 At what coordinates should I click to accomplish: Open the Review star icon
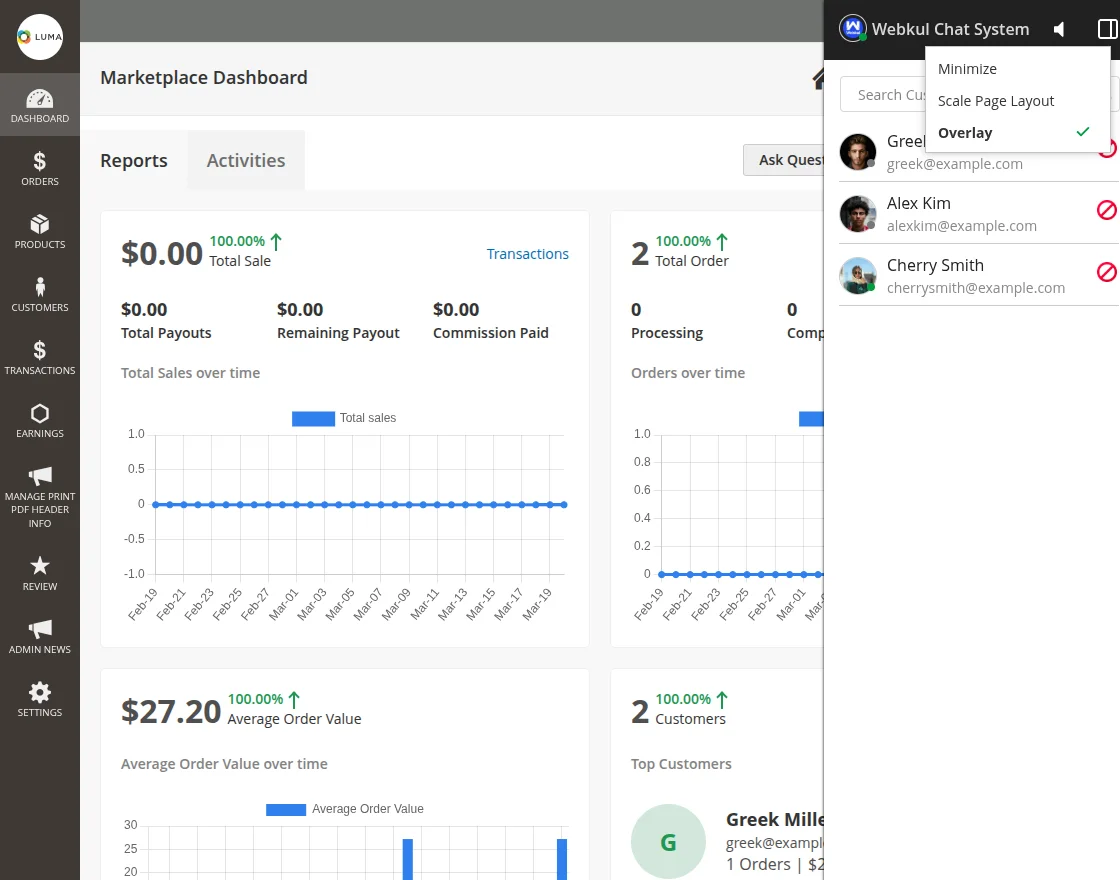[40, 573]
